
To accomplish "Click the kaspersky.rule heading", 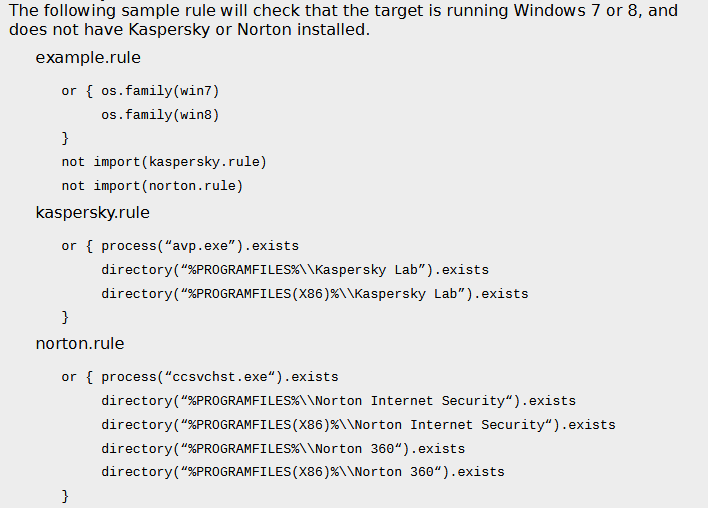I will click(x=93, y=213).
